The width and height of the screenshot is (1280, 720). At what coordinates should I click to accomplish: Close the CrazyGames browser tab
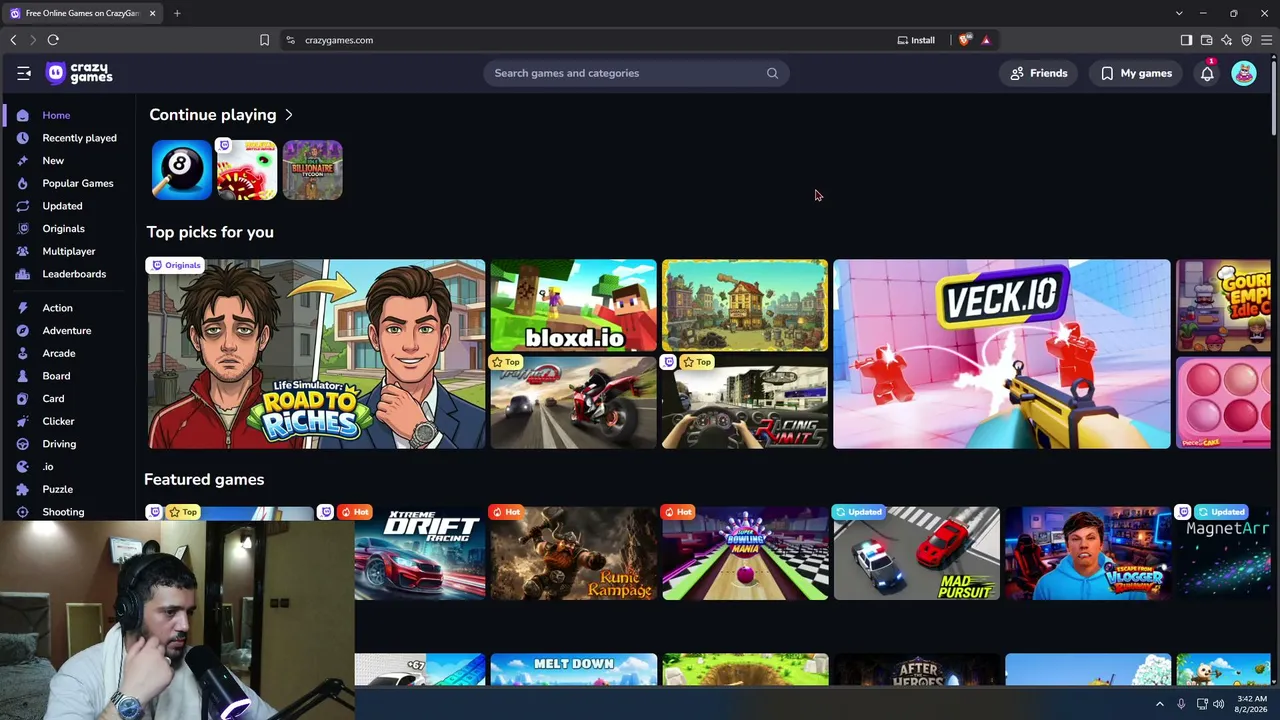click(x=152, y=13)
